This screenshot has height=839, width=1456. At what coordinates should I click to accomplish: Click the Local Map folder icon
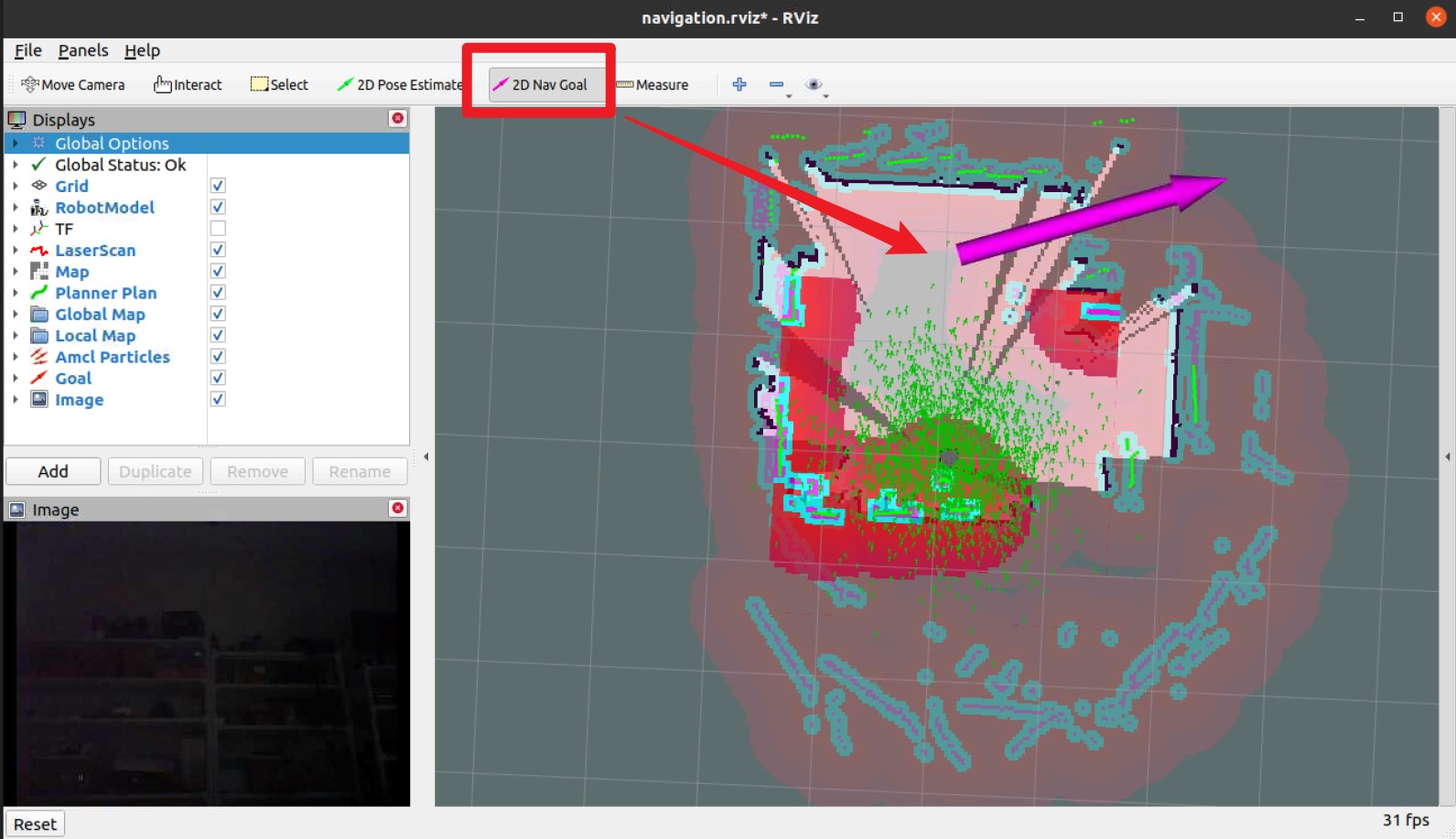click(38, 336)
